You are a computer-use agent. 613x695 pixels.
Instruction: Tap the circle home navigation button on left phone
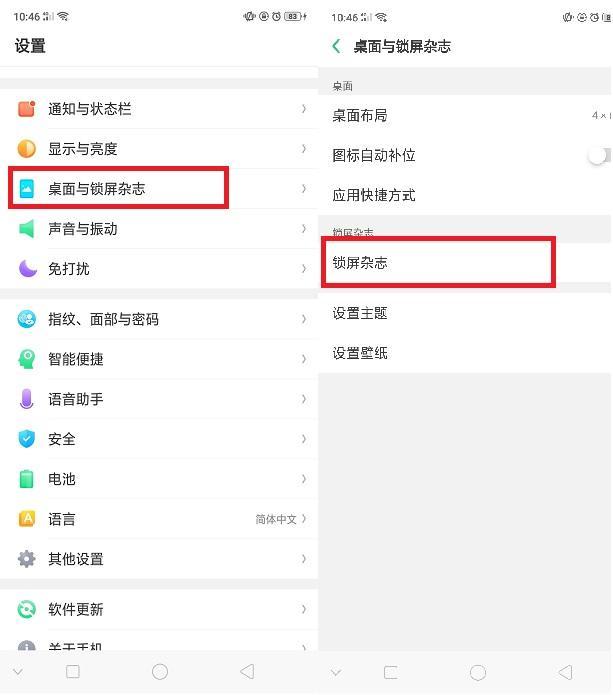(x=160, y=672)
